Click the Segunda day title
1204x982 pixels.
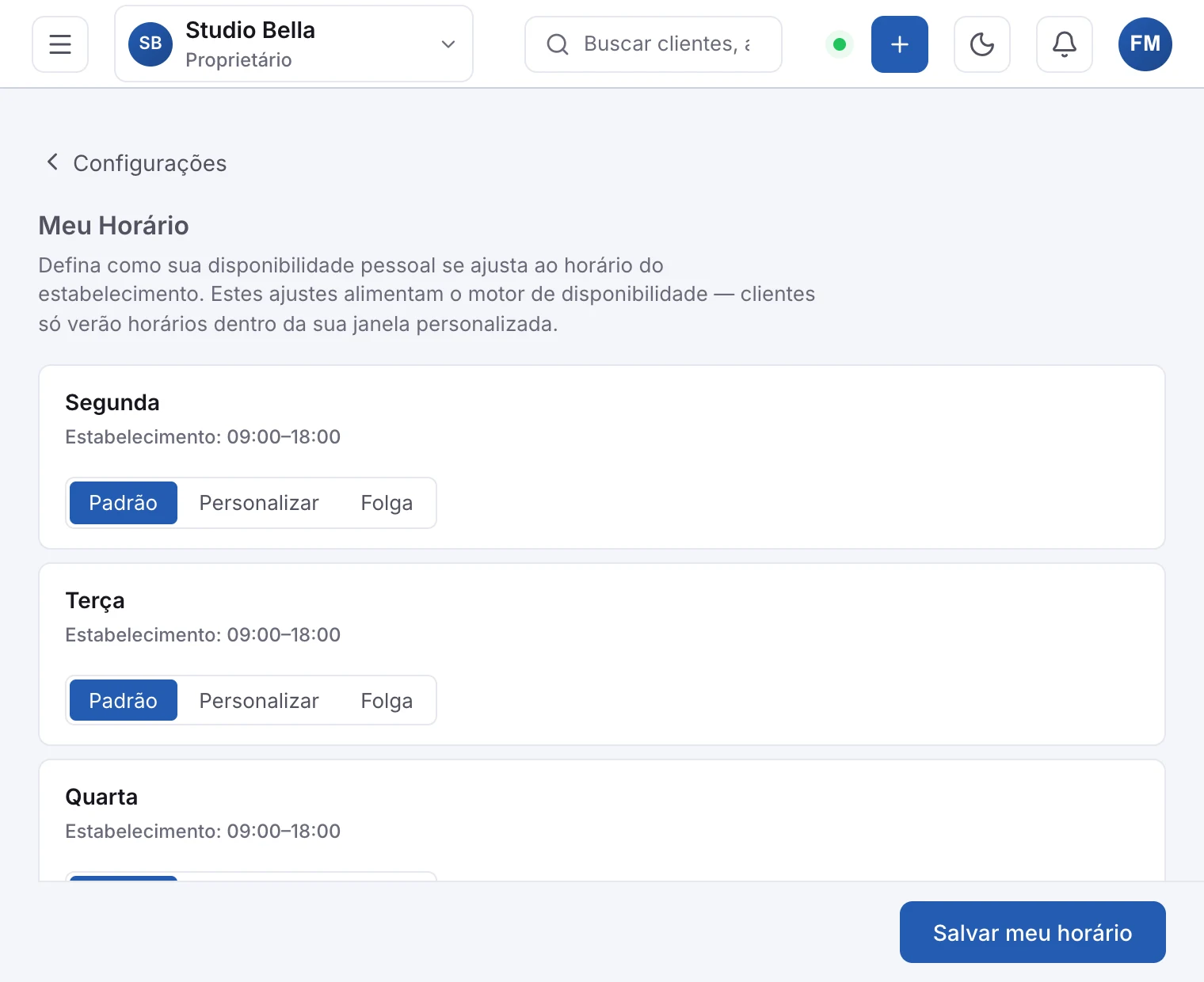coord(112,402)
